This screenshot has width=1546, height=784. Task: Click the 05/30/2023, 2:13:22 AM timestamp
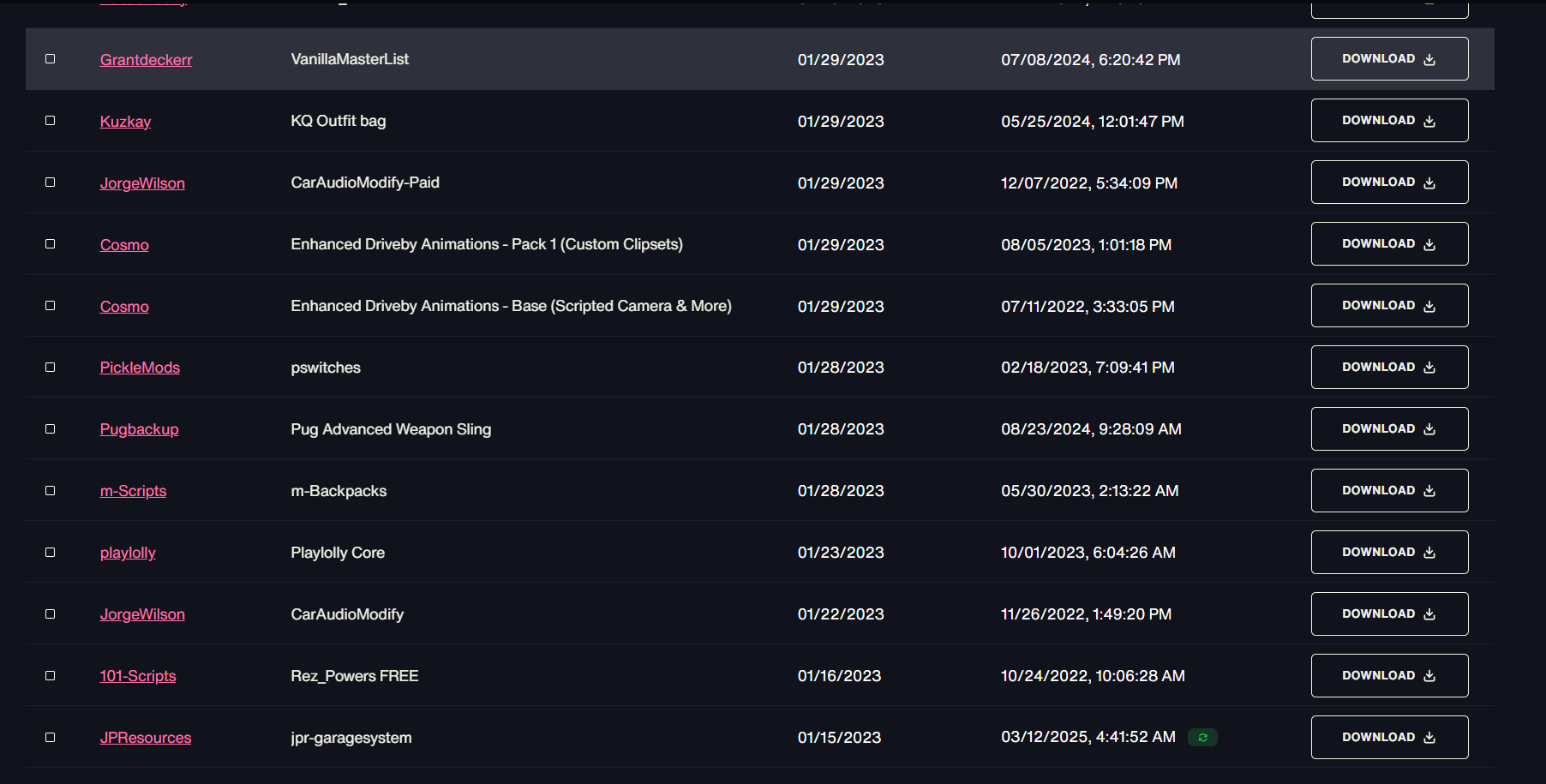[x=1090, y=491]
